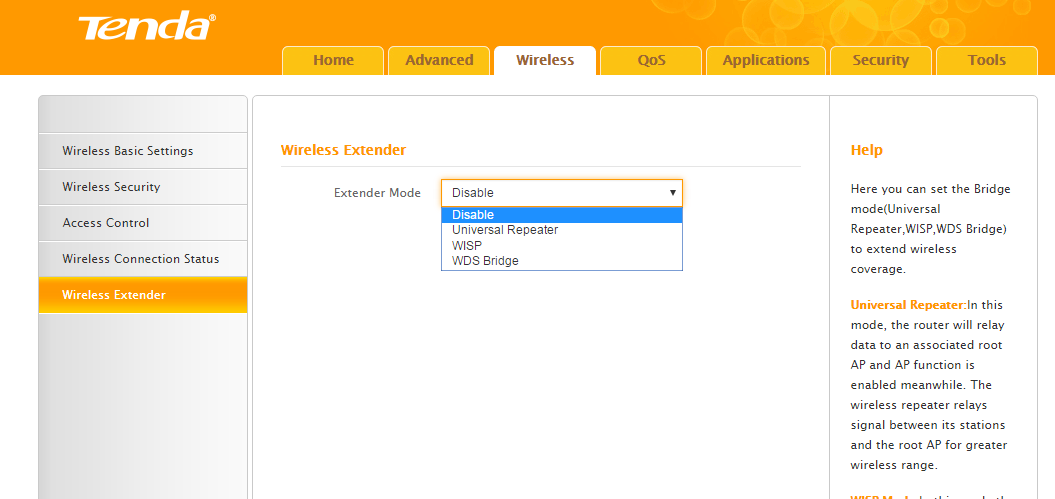Image resolution: width=1055 pixels, height=499 pixels.
Task: Switch to the Advanced tab
Action: pyautogui.click(x=439, y=60)
